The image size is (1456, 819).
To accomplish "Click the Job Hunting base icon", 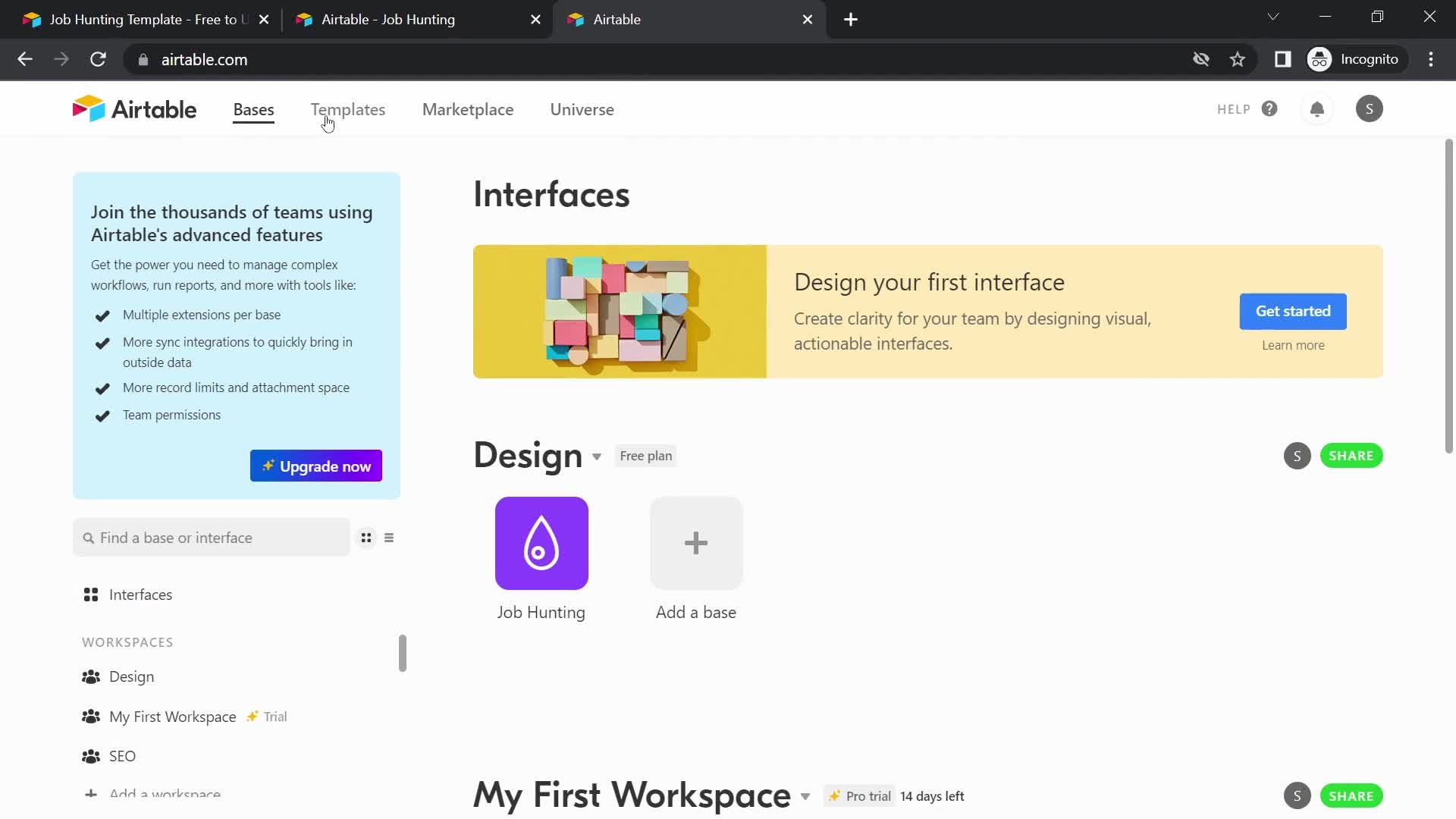I will (x=541, y=542).
